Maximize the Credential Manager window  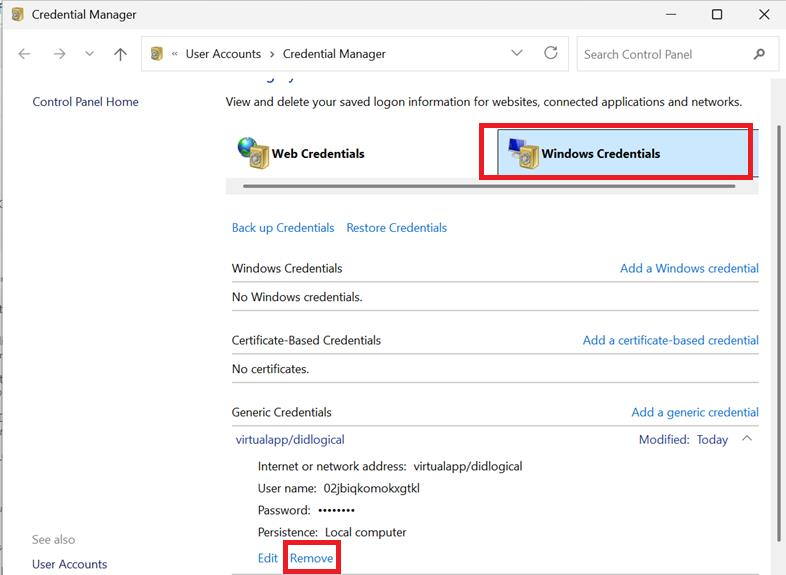(717, 15)
